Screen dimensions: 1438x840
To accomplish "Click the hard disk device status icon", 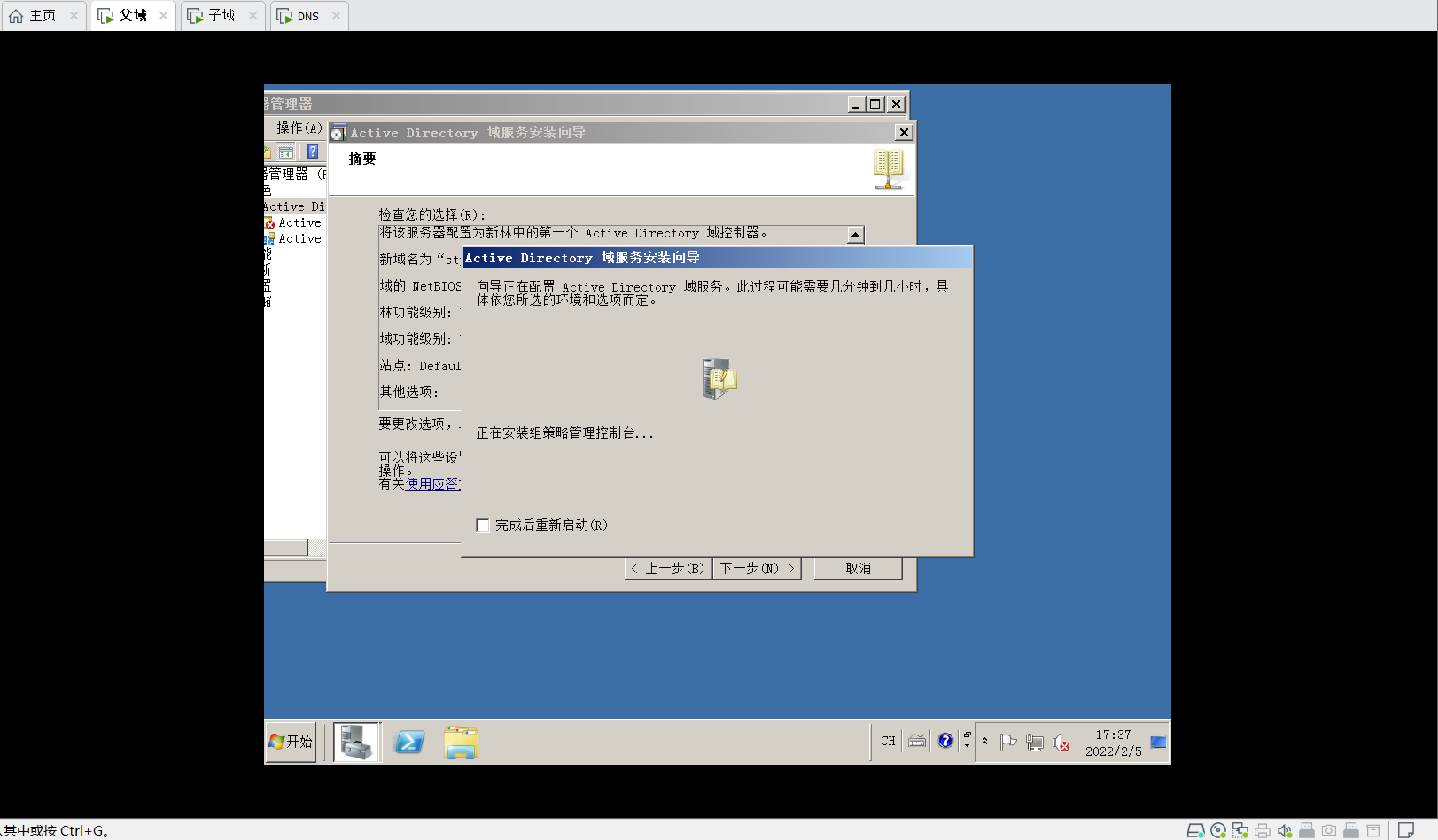I will (1196, 830).
